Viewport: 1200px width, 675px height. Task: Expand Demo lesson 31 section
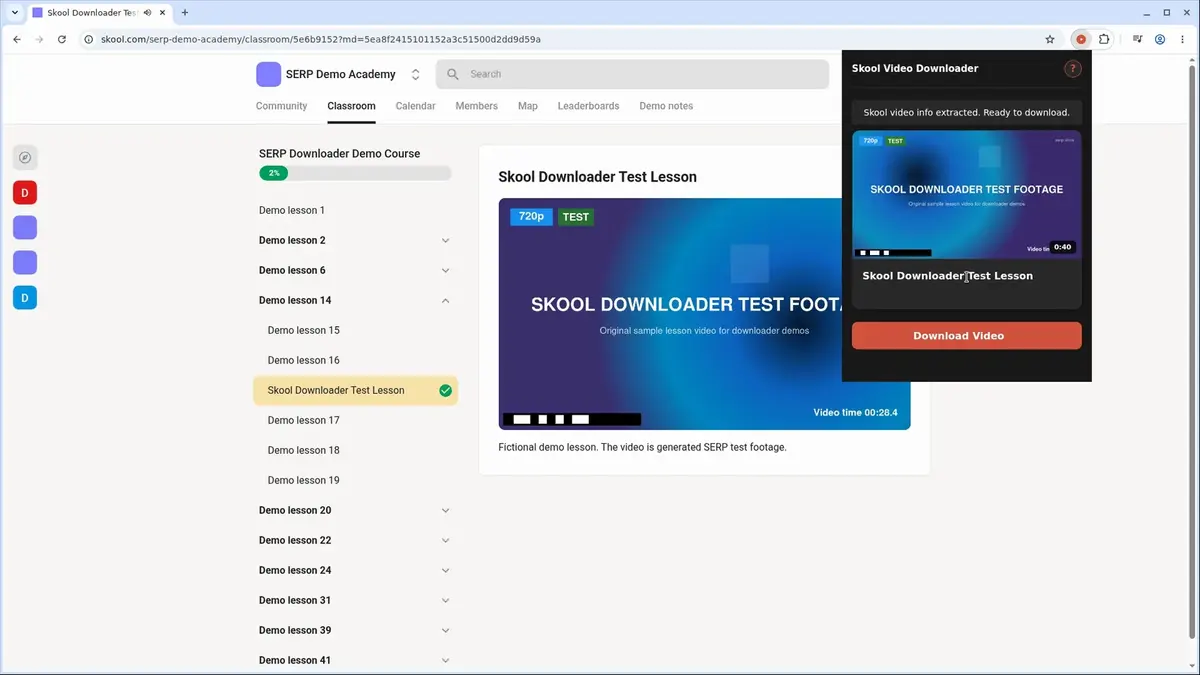[446, 601]
